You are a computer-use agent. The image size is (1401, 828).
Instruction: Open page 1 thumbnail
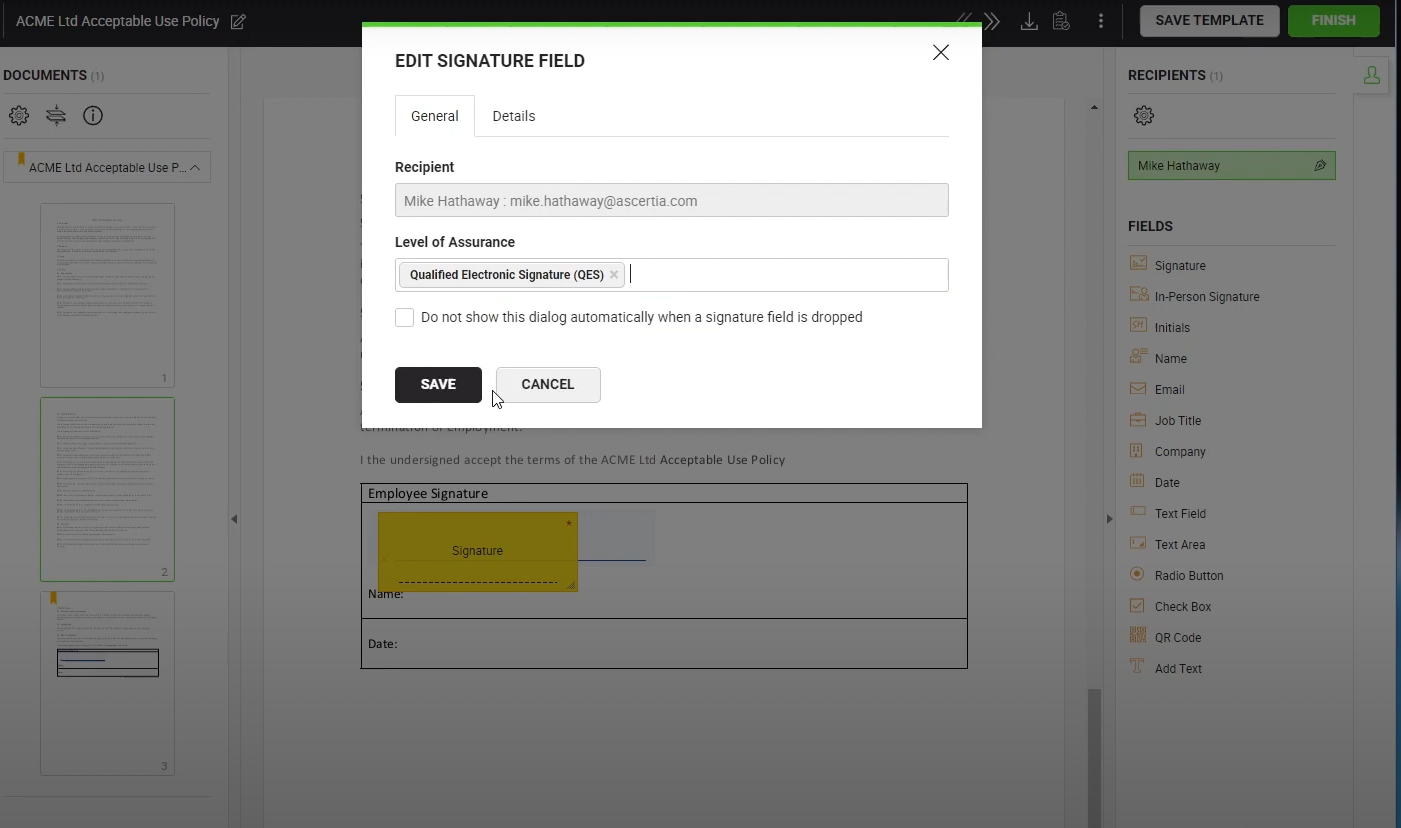(107, 295)
